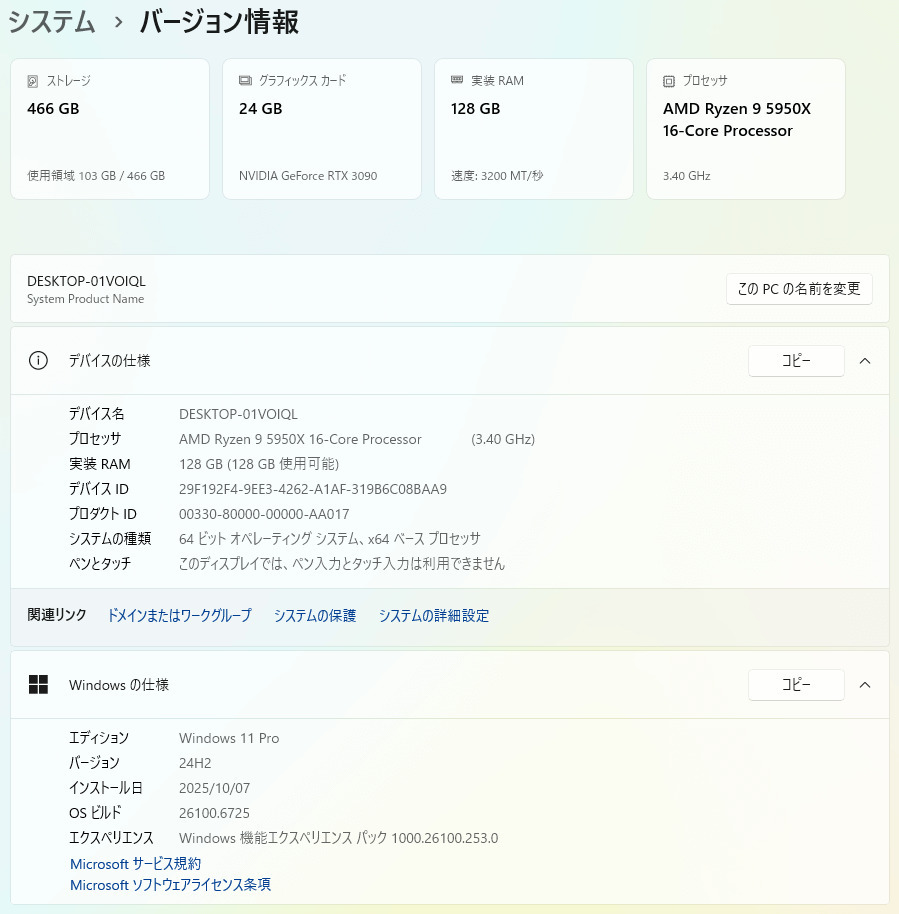Open the グラフィックス カード 24 GB card
This screenshot has width=899, height=914.
[322, 129]
